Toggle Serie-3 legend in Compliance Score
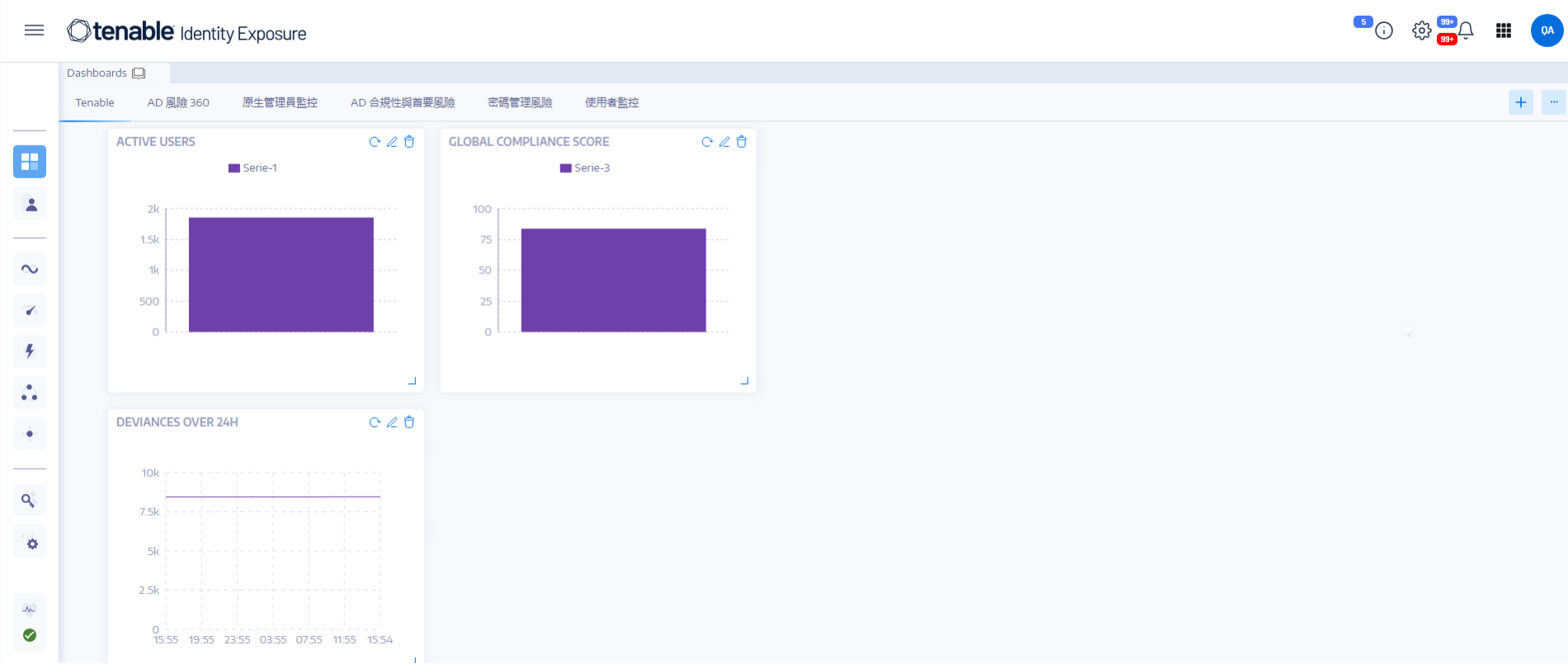1568x664 pixels. 585,168
